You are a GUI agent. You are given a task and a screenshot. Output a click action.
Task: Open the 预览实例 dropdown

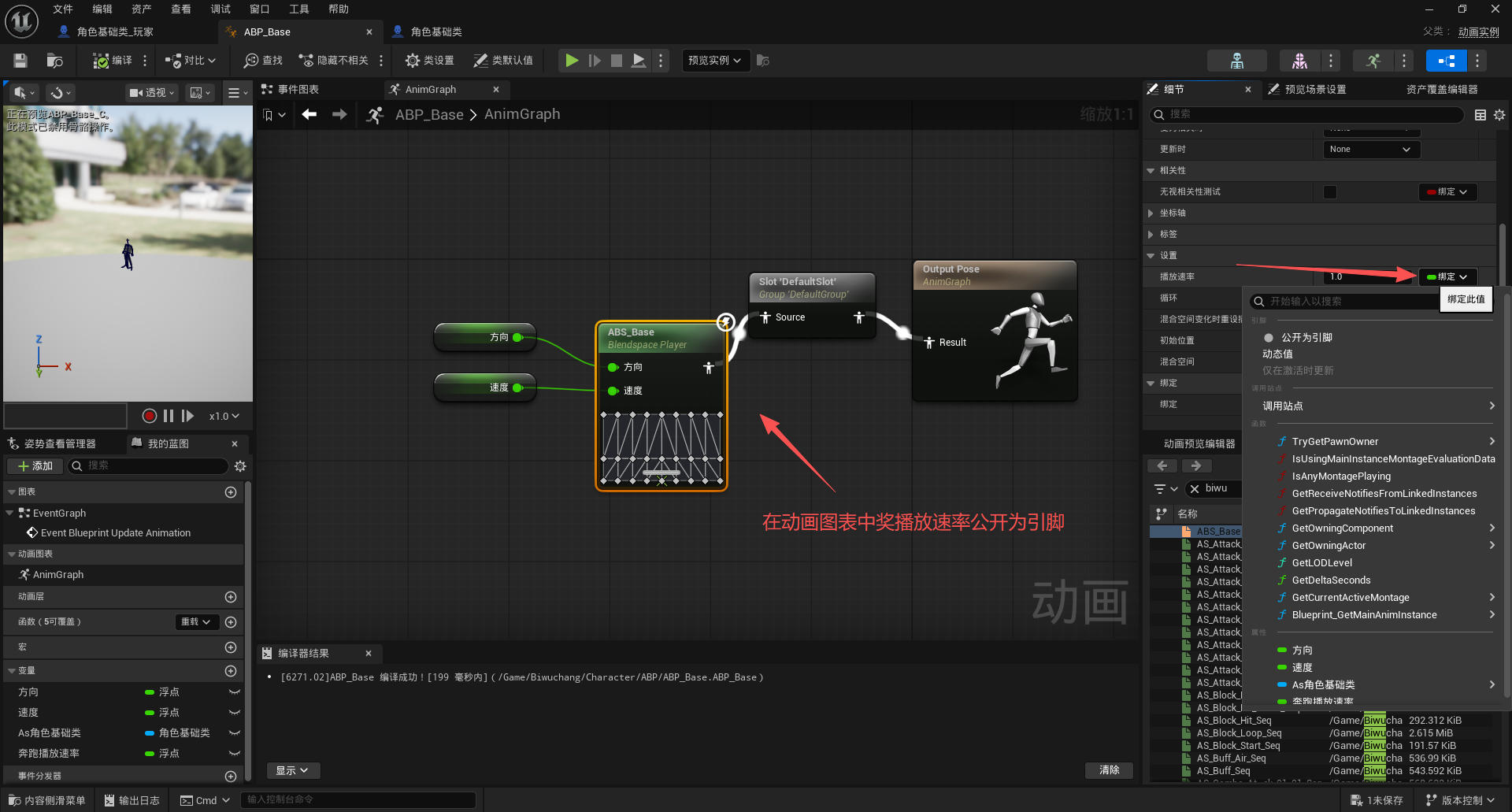[x=714, y=61]
